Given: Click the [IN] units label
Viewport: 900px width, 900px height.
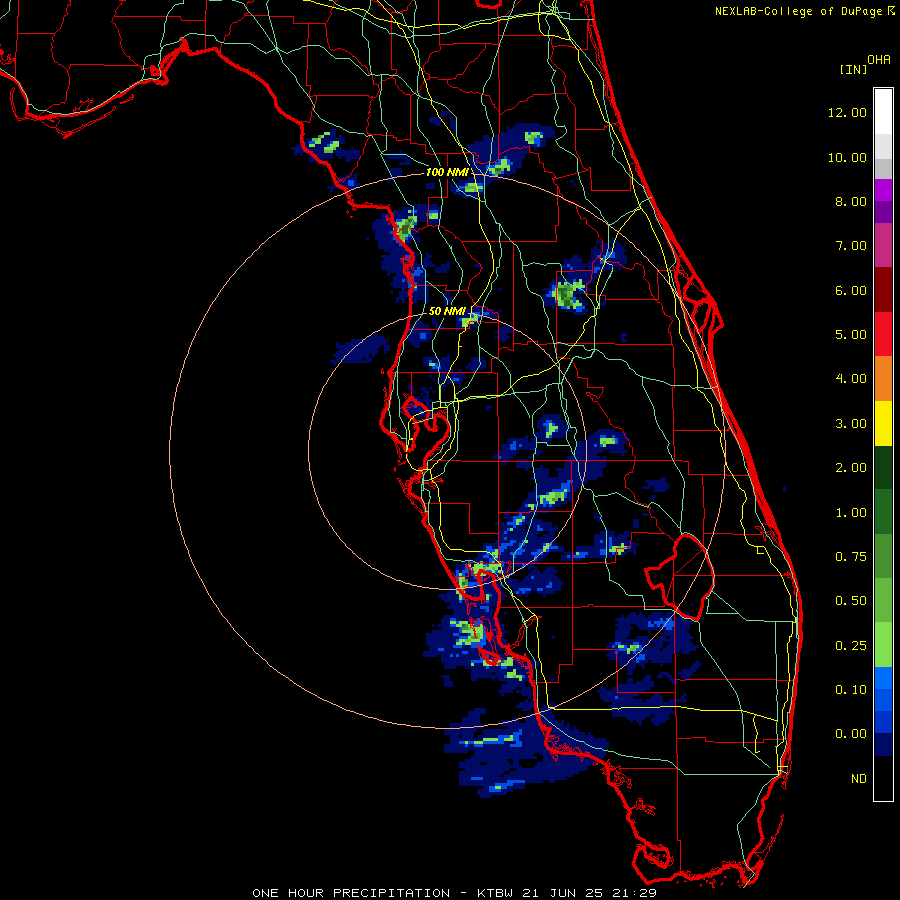Looking at the screenshot, I should pyautogui.click(x=853, y=69).
